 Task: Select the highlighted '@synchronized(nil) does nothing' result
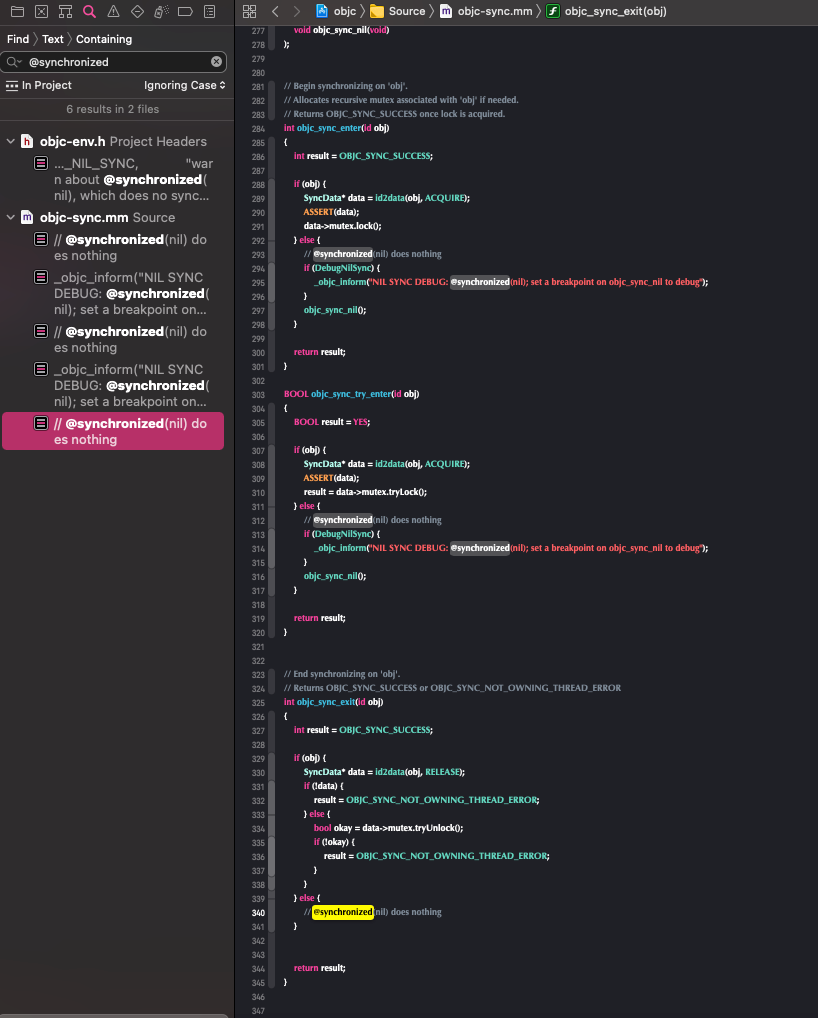[113, 431]
